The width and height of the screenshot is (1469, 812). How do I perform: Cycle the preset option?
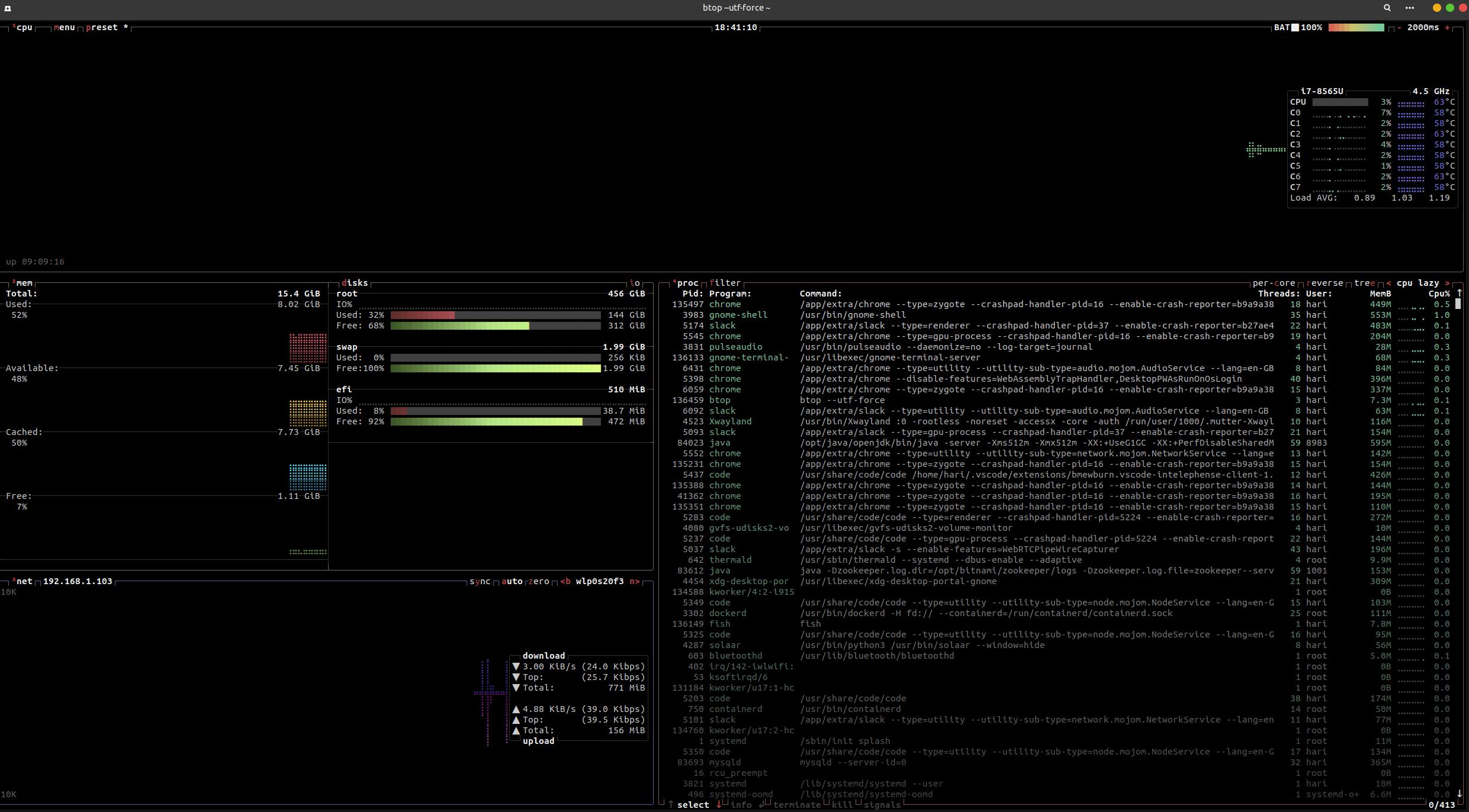tap(102, 27)
